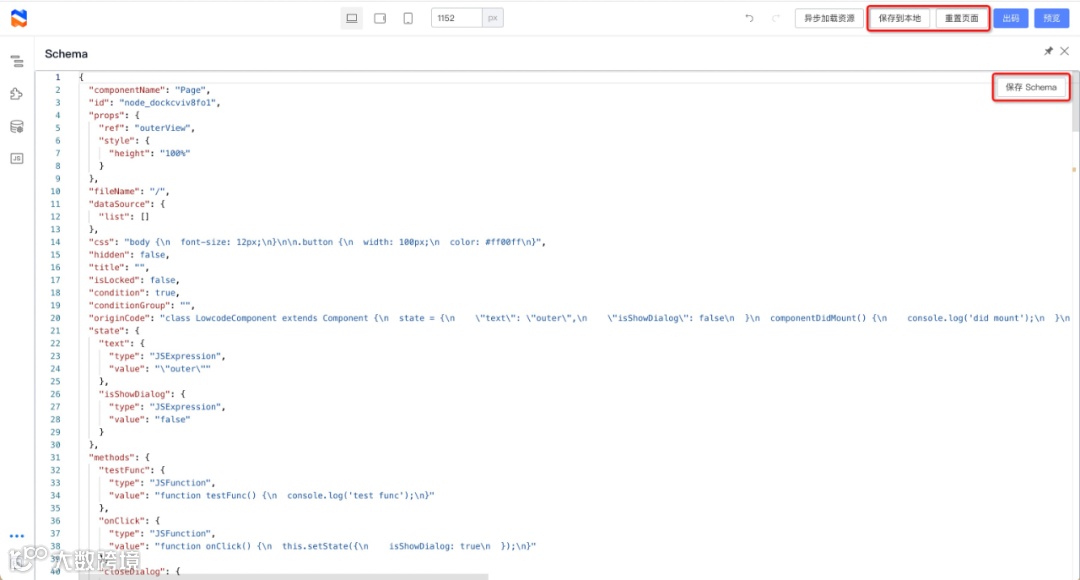Click the "condition": true line

point(134,293)
